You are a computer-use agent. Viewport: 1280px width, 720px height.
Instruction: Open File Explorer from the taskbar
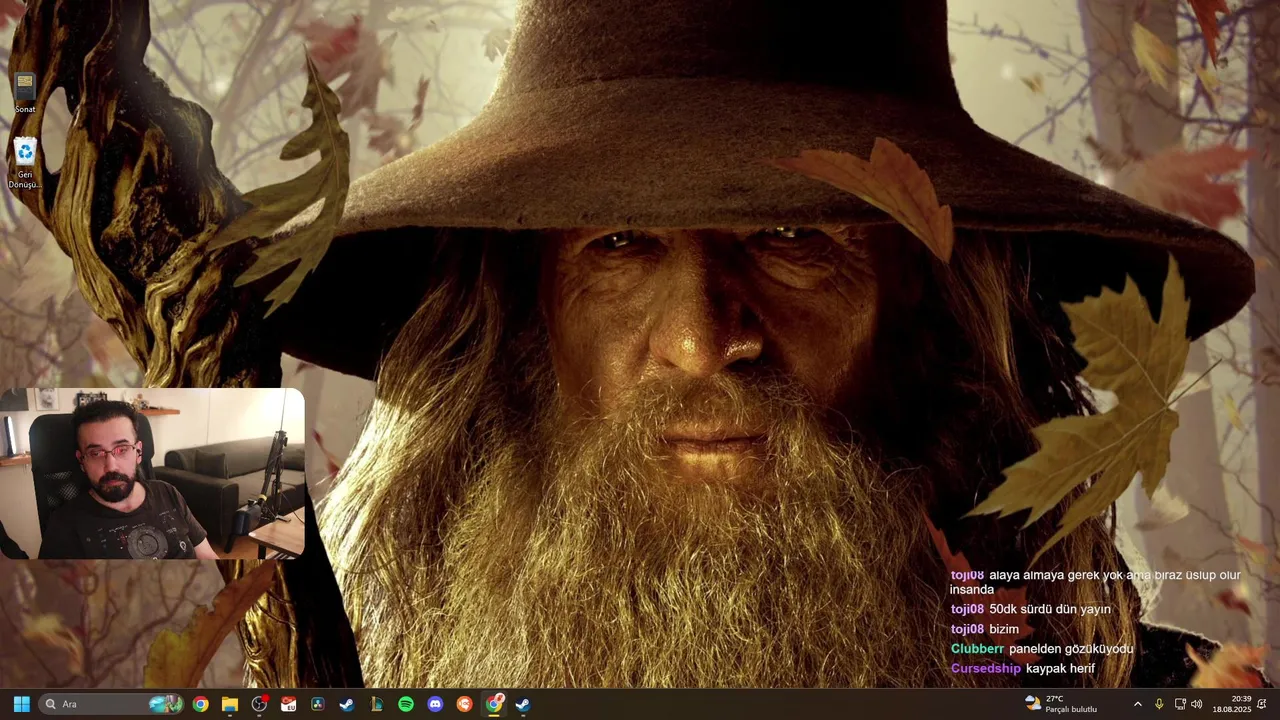230,704
